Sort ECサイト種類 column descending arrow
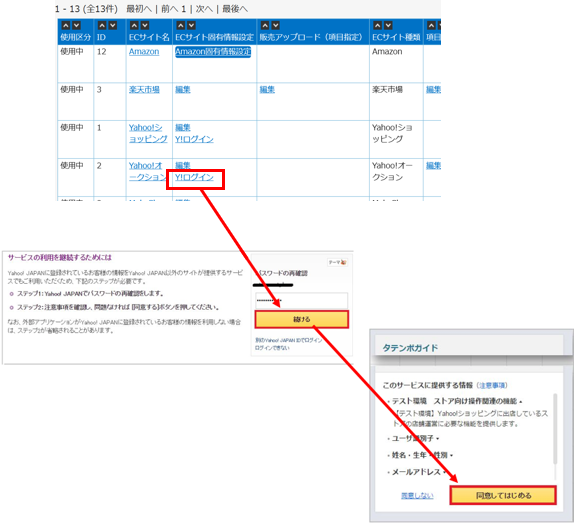The width and height of the screenshot is (580, 530). click(x=388, y=25)
